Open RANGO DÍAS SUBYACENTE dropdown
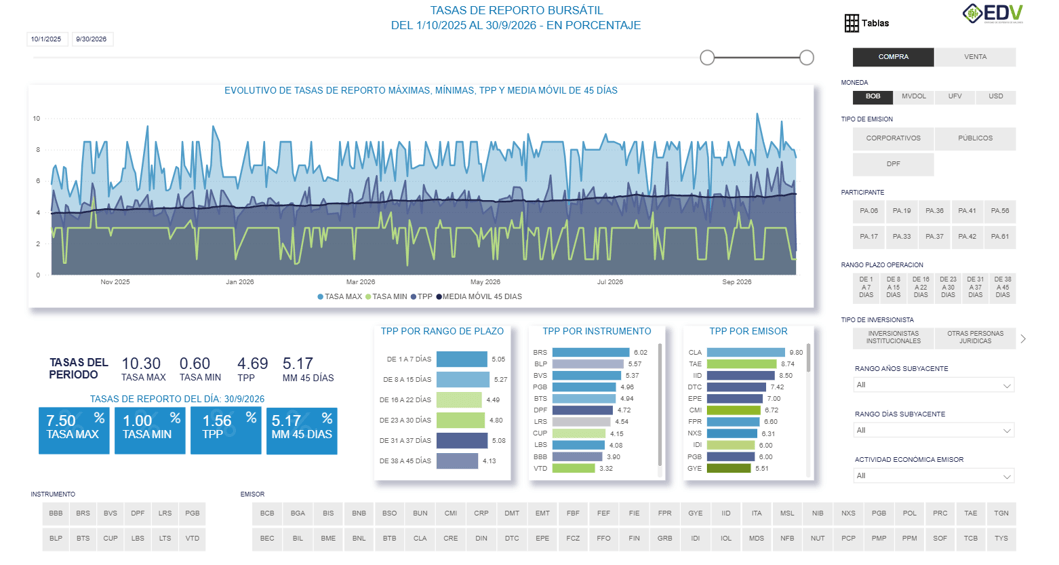 tap(933, 431)
